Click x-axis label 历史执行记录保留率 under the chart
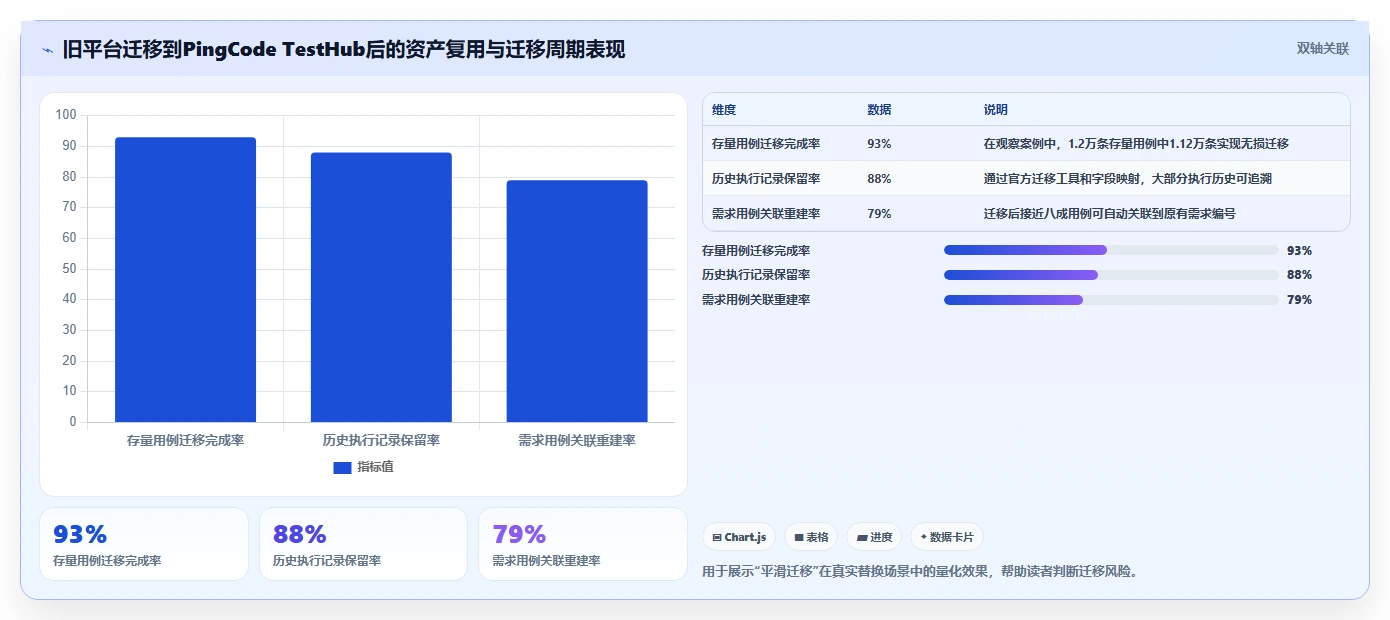Viewport: 1390px width, 620px height. 381,440
